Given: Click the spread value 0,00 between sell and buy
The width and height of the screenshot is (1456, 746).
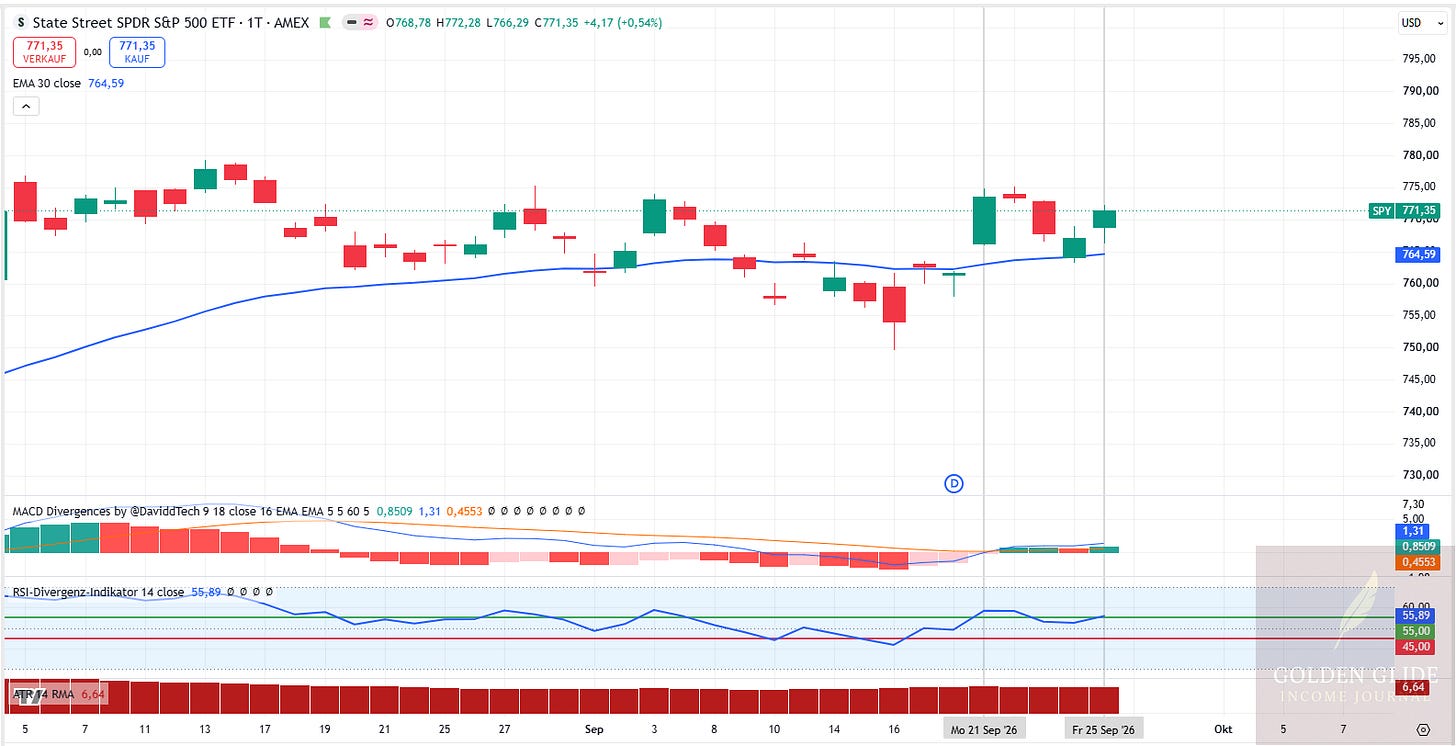Looking at the screenshot, I should (92, 52).
